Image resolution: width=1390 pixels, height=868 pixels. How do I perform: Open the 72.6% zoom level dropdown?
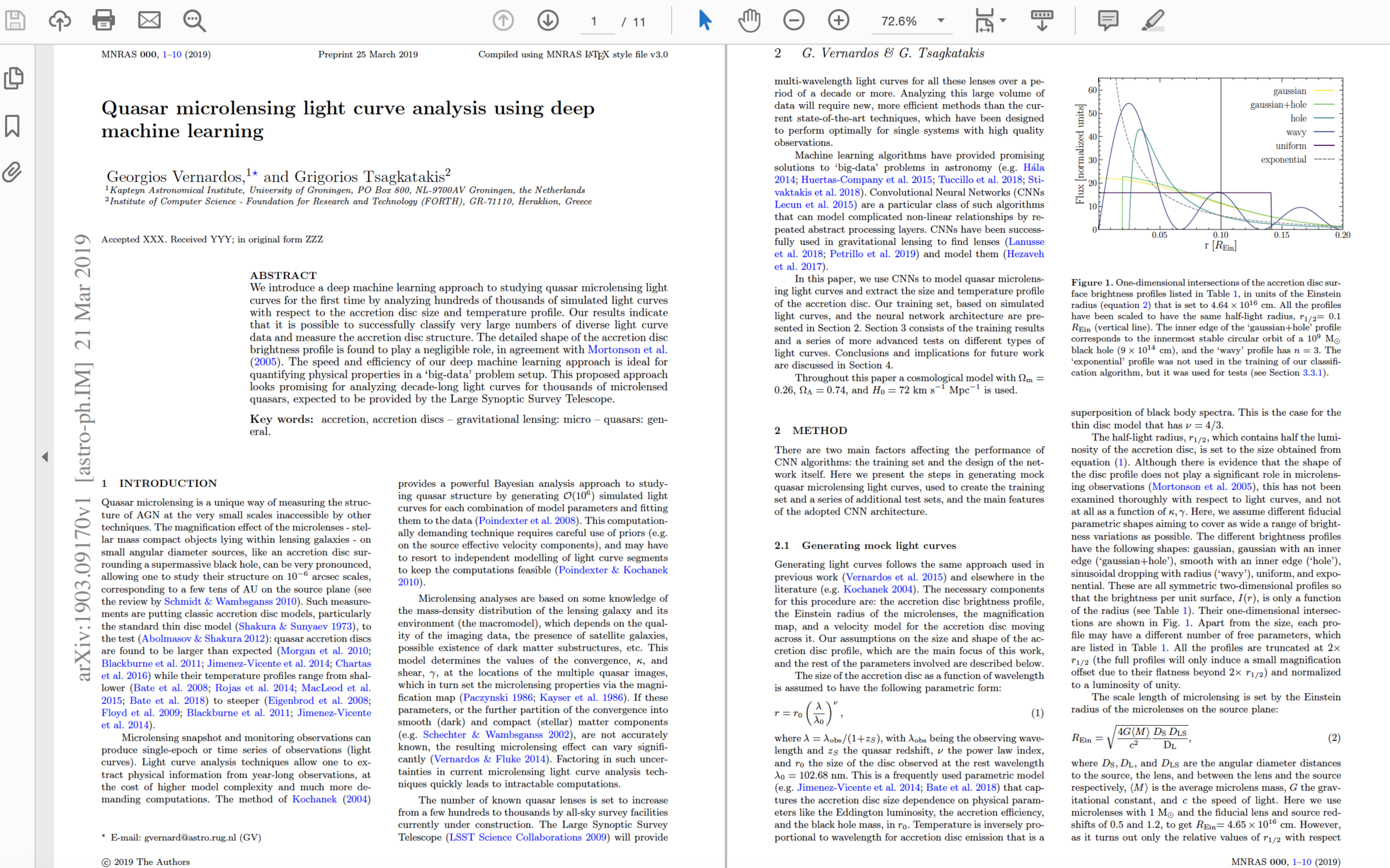(x=940, y=21)
